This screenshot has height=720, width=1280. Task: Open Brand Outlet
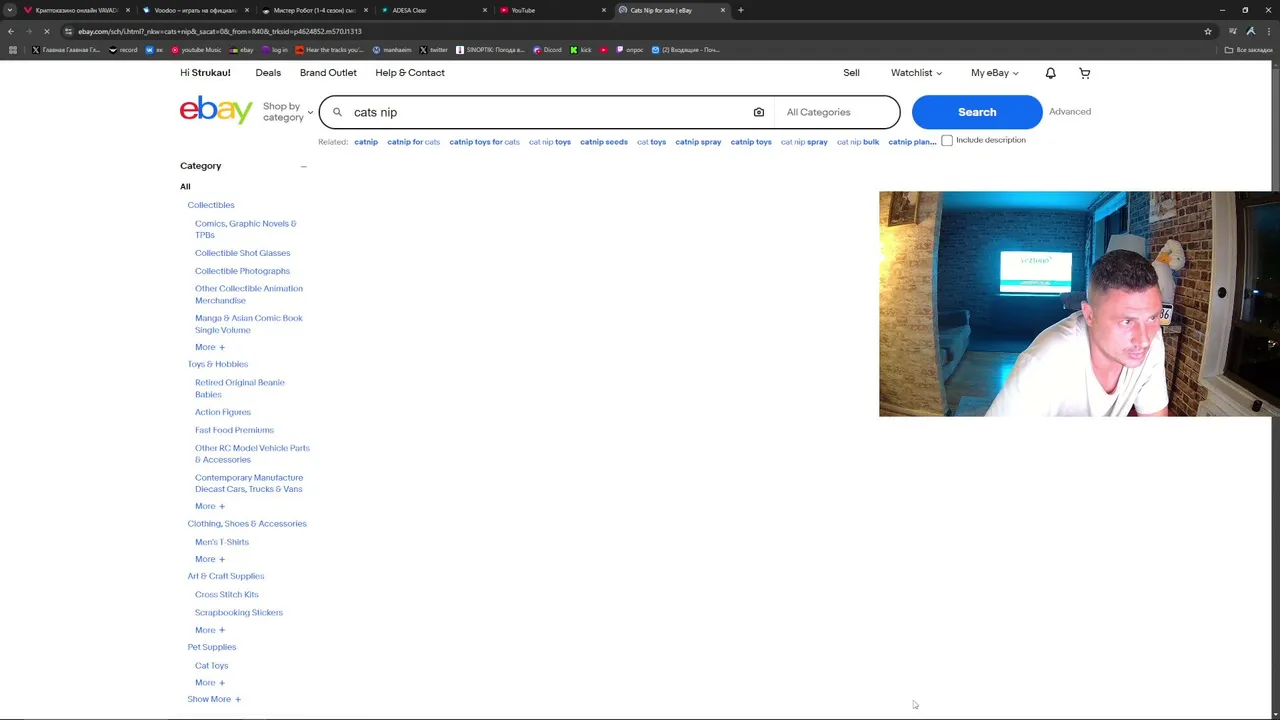pos(328,73)
